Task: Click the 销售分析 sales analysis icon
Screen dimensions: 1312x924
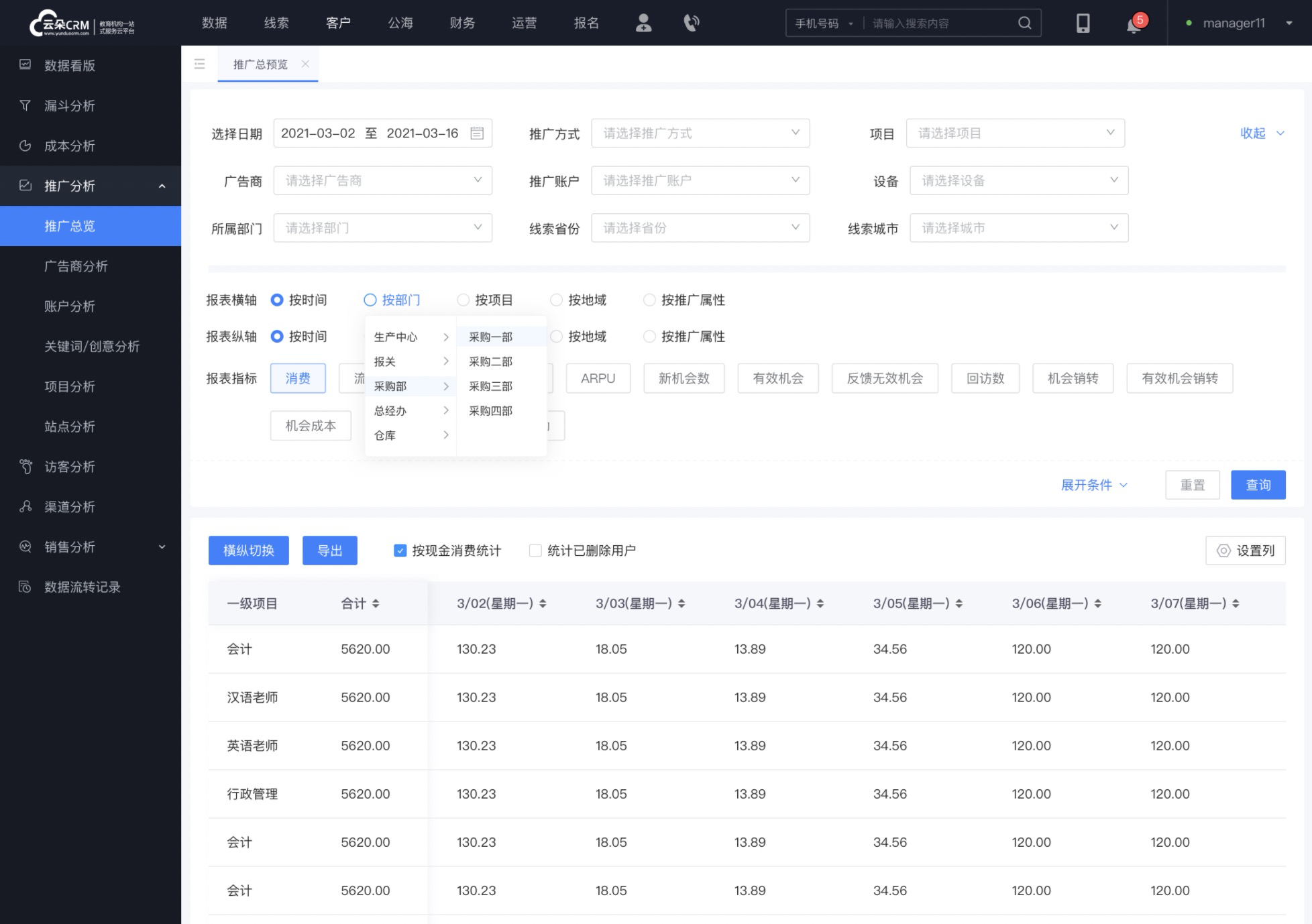Action: pos(27,547)
